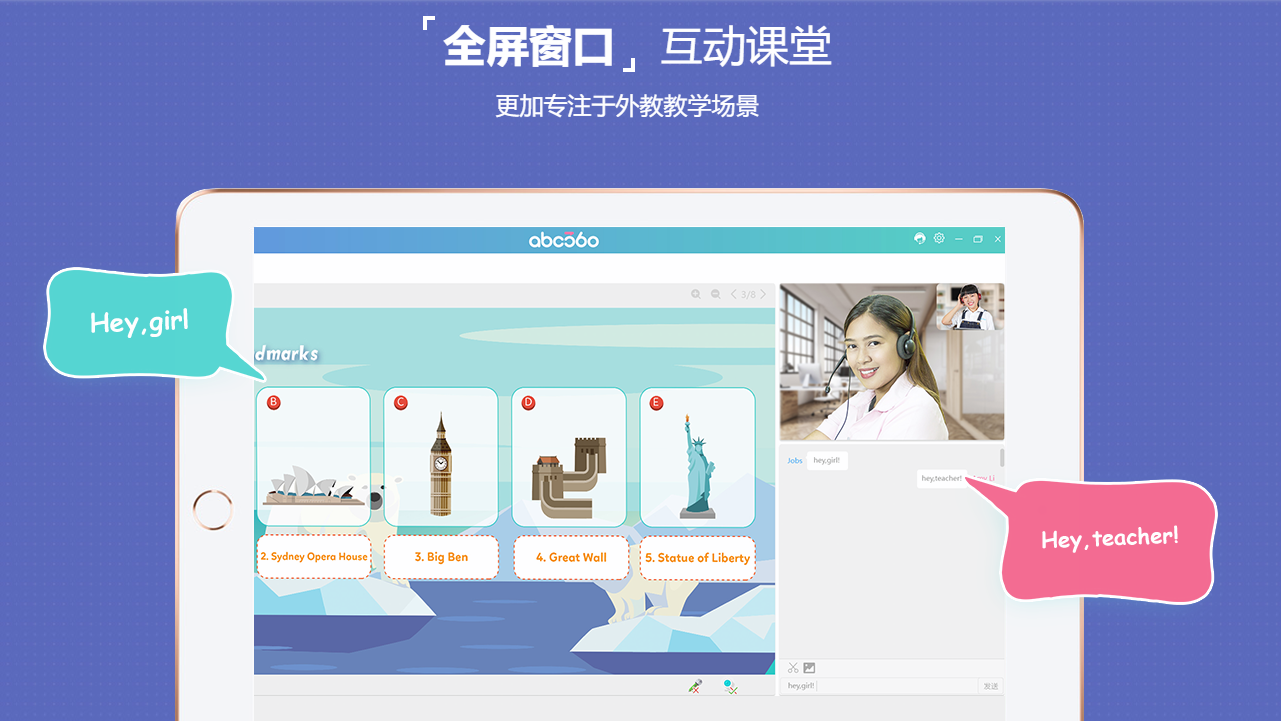Go to the next page with right chevron

[763, 294]
